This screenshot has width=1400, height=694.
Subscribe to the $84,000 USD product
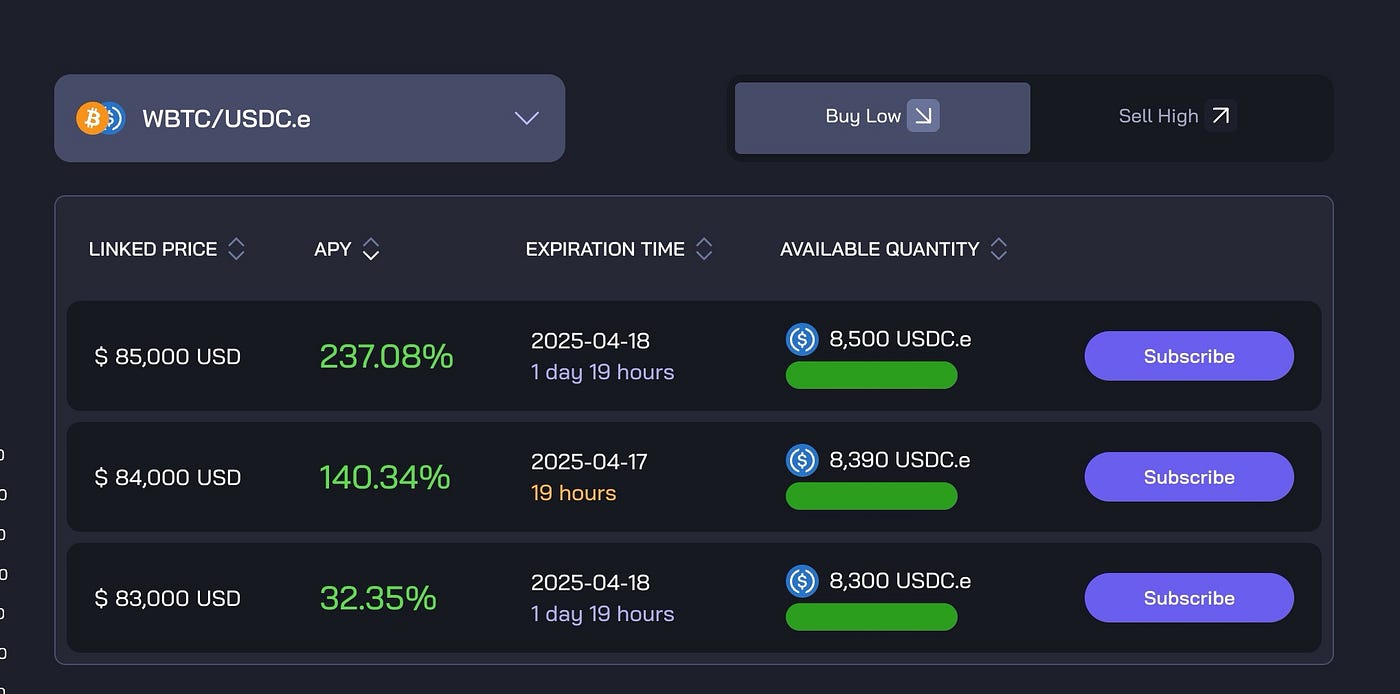click(x=1189, y=477)
